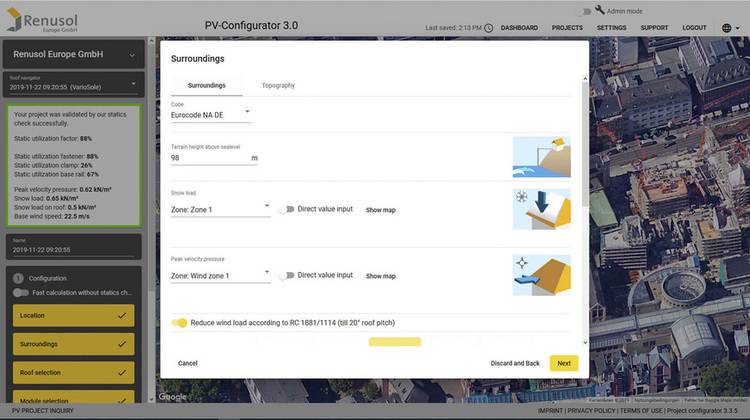Viewport: 750px width, 420px height.
Task: Disable Reduce wind load RC 1881/1114 toggle
Action: click(180, 323)
